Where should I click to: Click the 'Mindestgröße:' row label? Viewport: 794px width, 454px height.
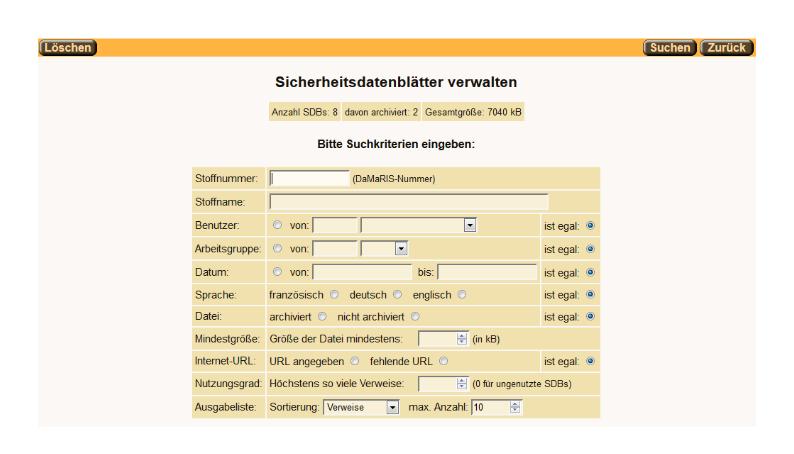[x=227, y=339]
